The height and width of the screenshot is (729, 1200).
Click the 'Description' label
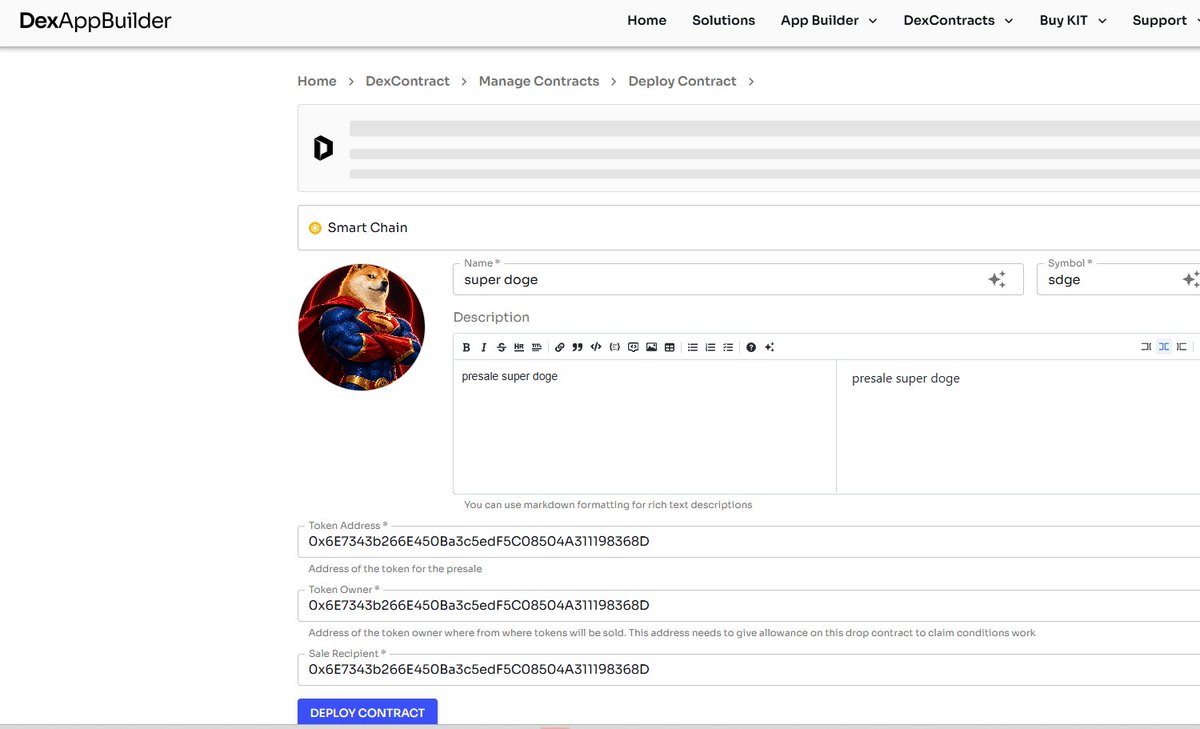[x=491, y=317]
